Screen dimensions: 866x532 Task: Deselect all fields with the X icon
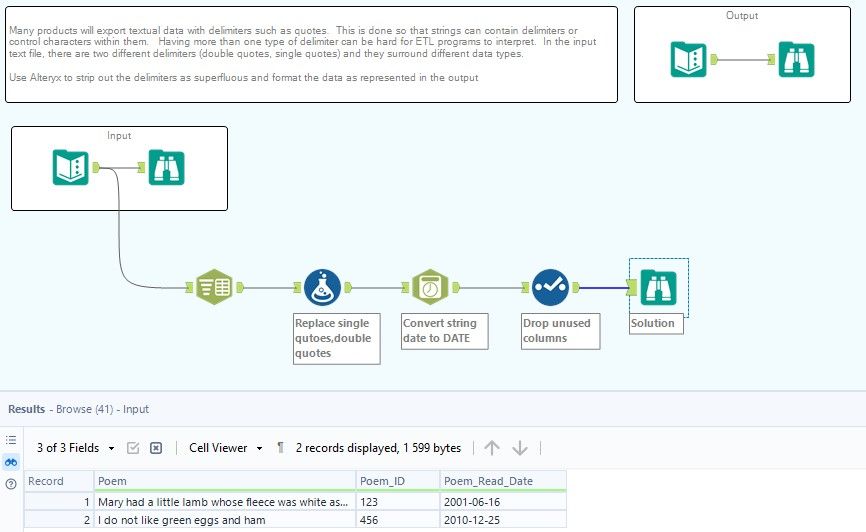tap(156, 448)
